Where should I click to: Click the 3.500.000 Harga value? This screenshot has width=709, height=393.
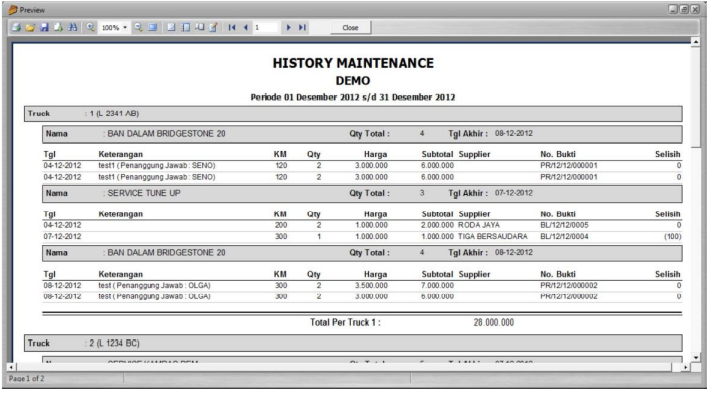[x=371, y=285]
